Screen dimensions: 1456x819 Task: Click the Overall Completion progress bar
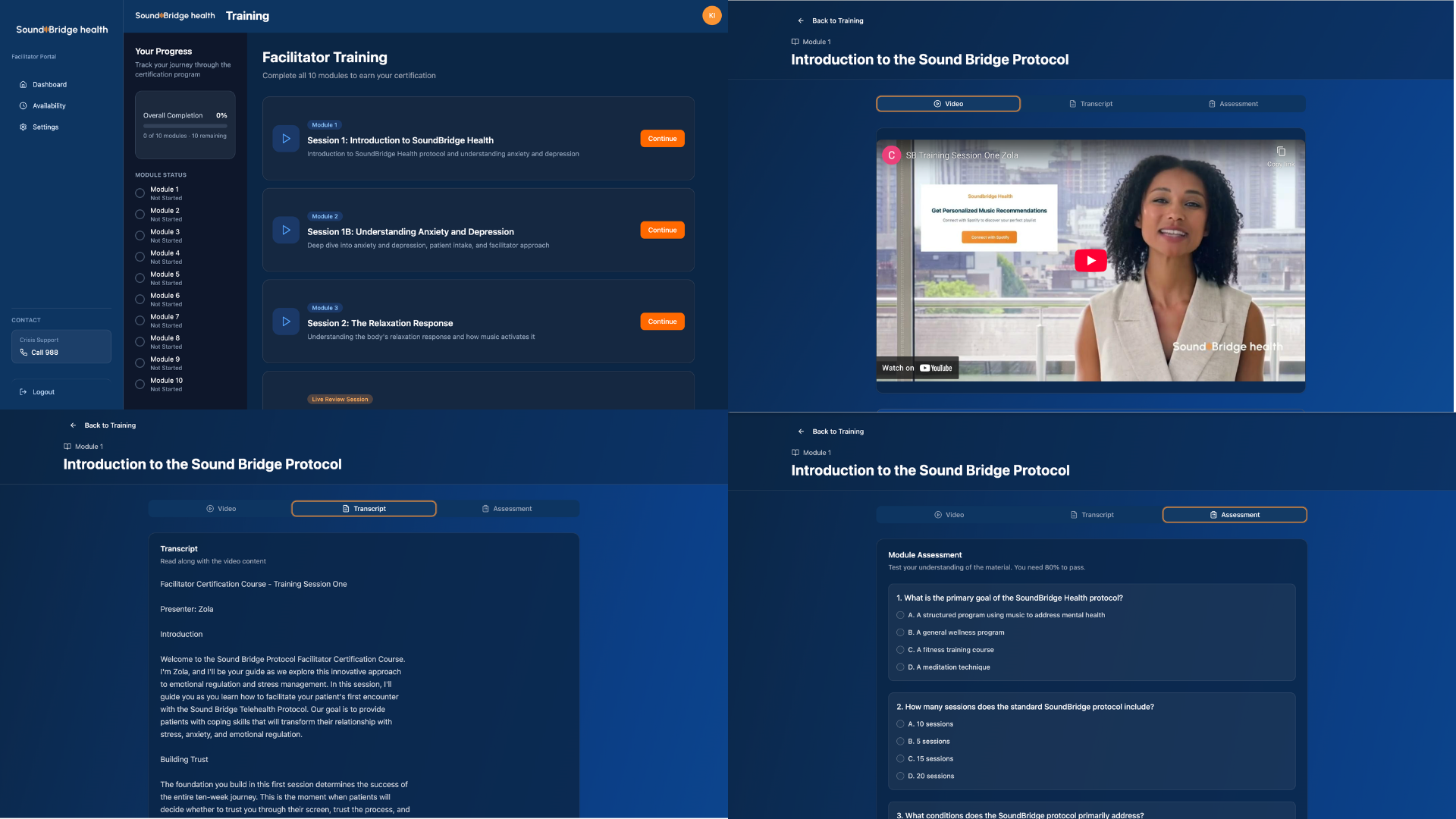tap(185, 126)
